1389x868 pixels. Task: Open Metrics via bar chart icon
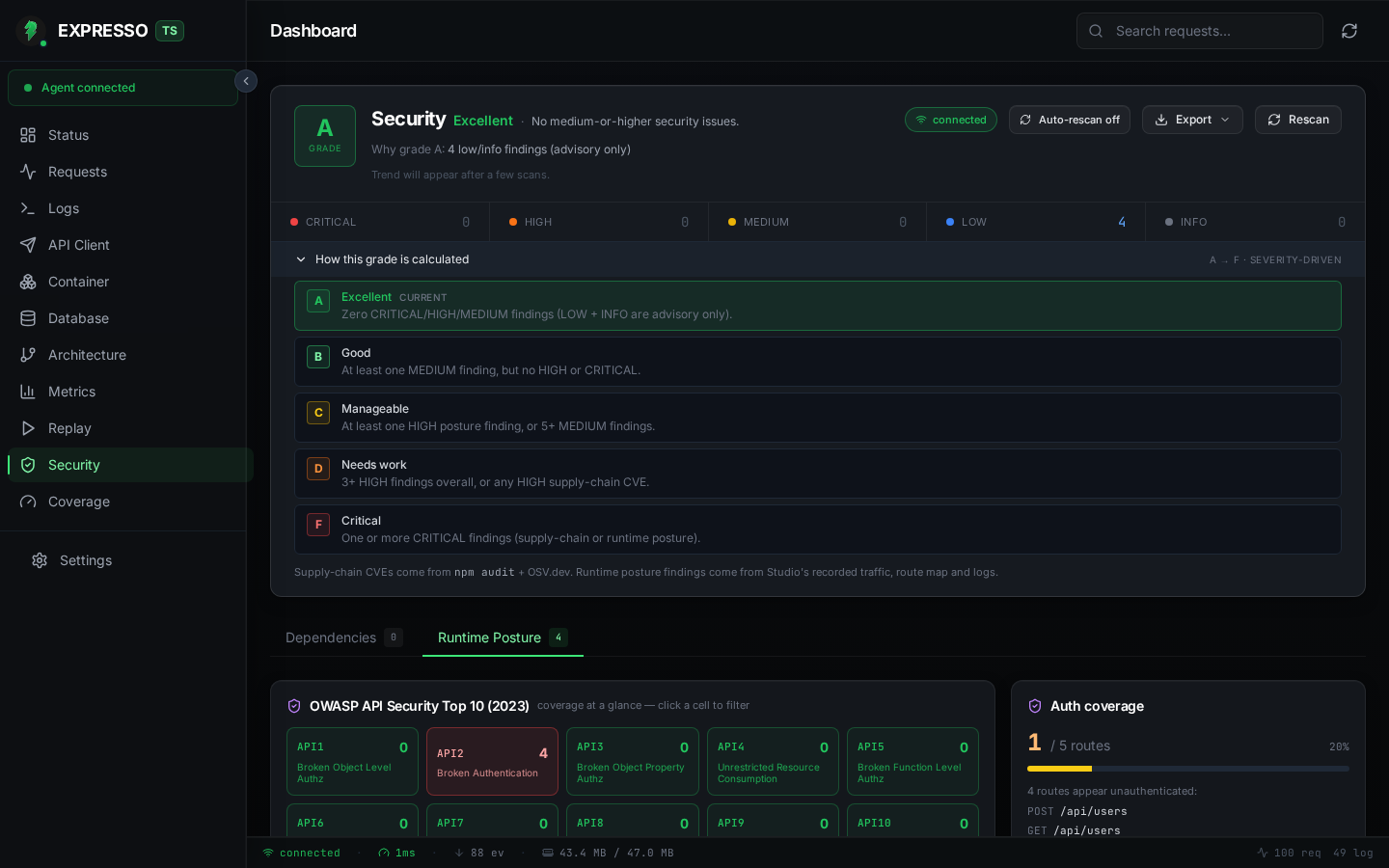click(28, 392)
